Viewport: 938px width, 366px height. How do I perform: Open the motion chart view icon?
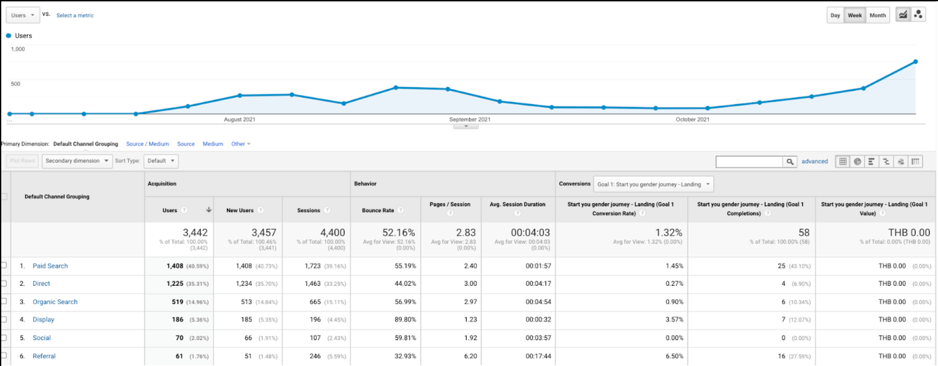pos(918,15)
